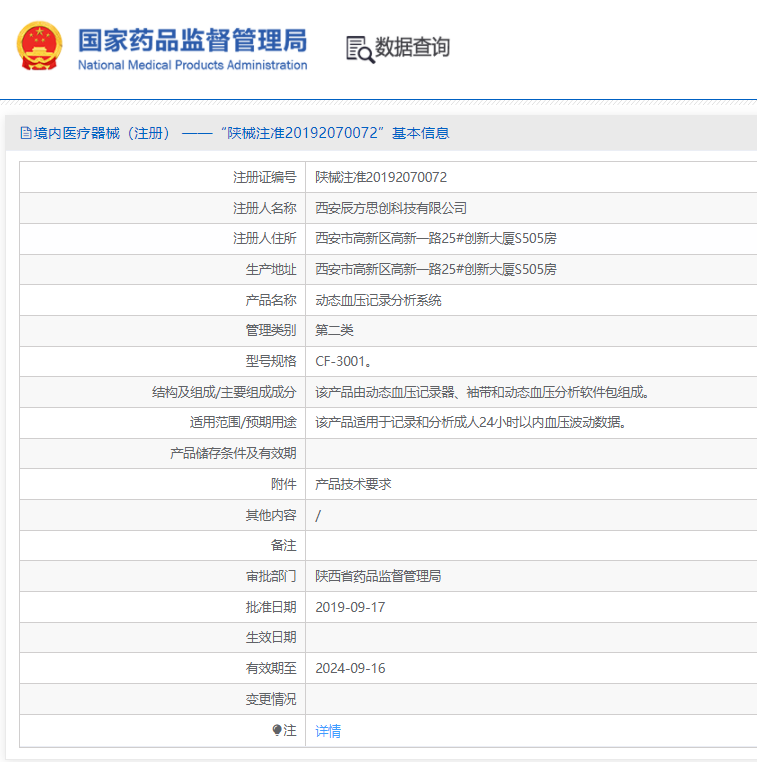This screenshot has height=762, width=757.
Task: Click the document icon before 境内医疗器械
Action: 26,133
